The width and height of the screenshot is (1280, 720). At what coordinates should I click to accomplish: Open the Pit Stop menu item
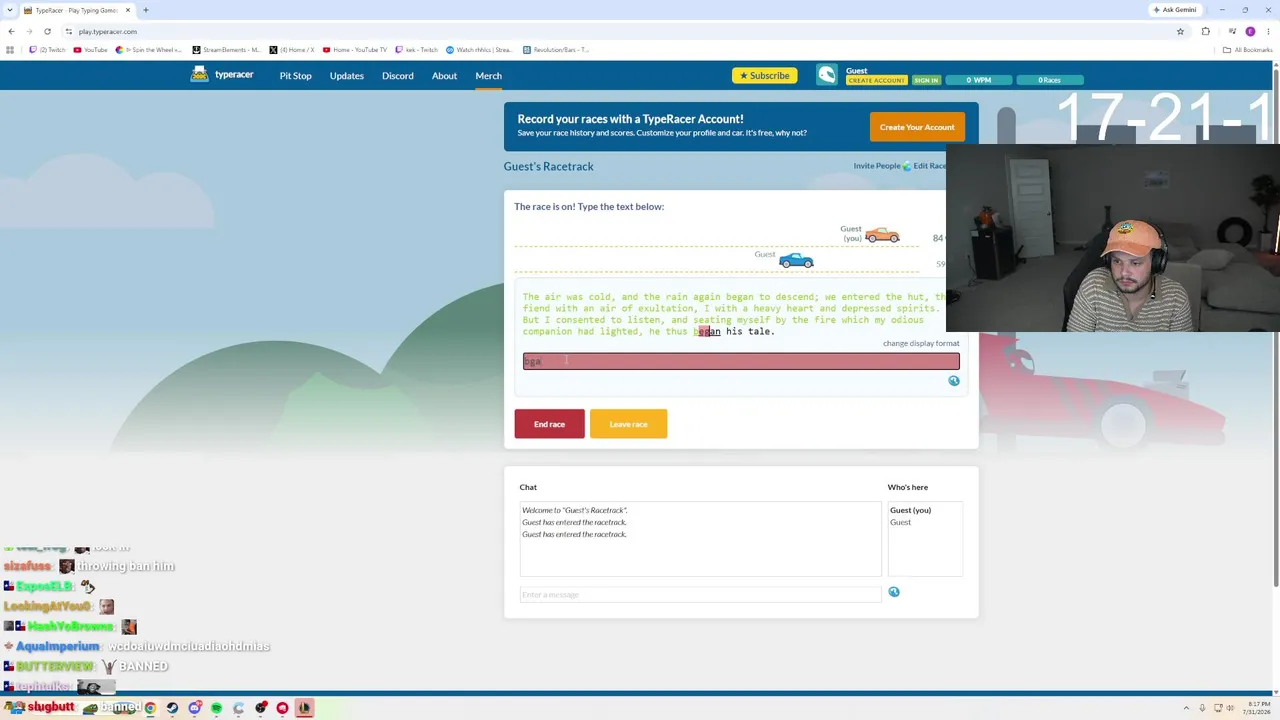(x=295, y=76)
